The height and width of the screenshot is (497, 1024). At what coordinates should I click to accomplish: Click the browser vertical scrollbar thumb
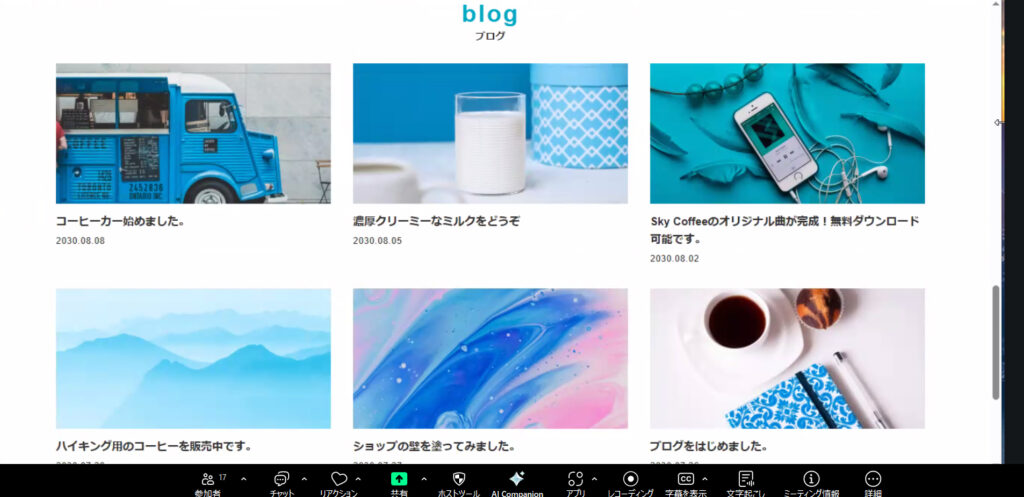(996, 342)
